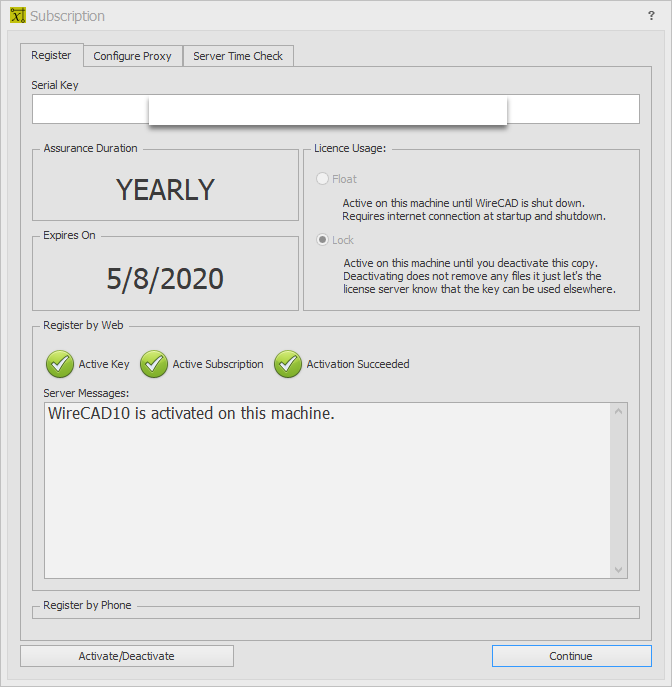The height and width of the screenshot is (687, 672).
Task: Click the YEARLY assurance duration display
Action: click(x=165, y=189)
